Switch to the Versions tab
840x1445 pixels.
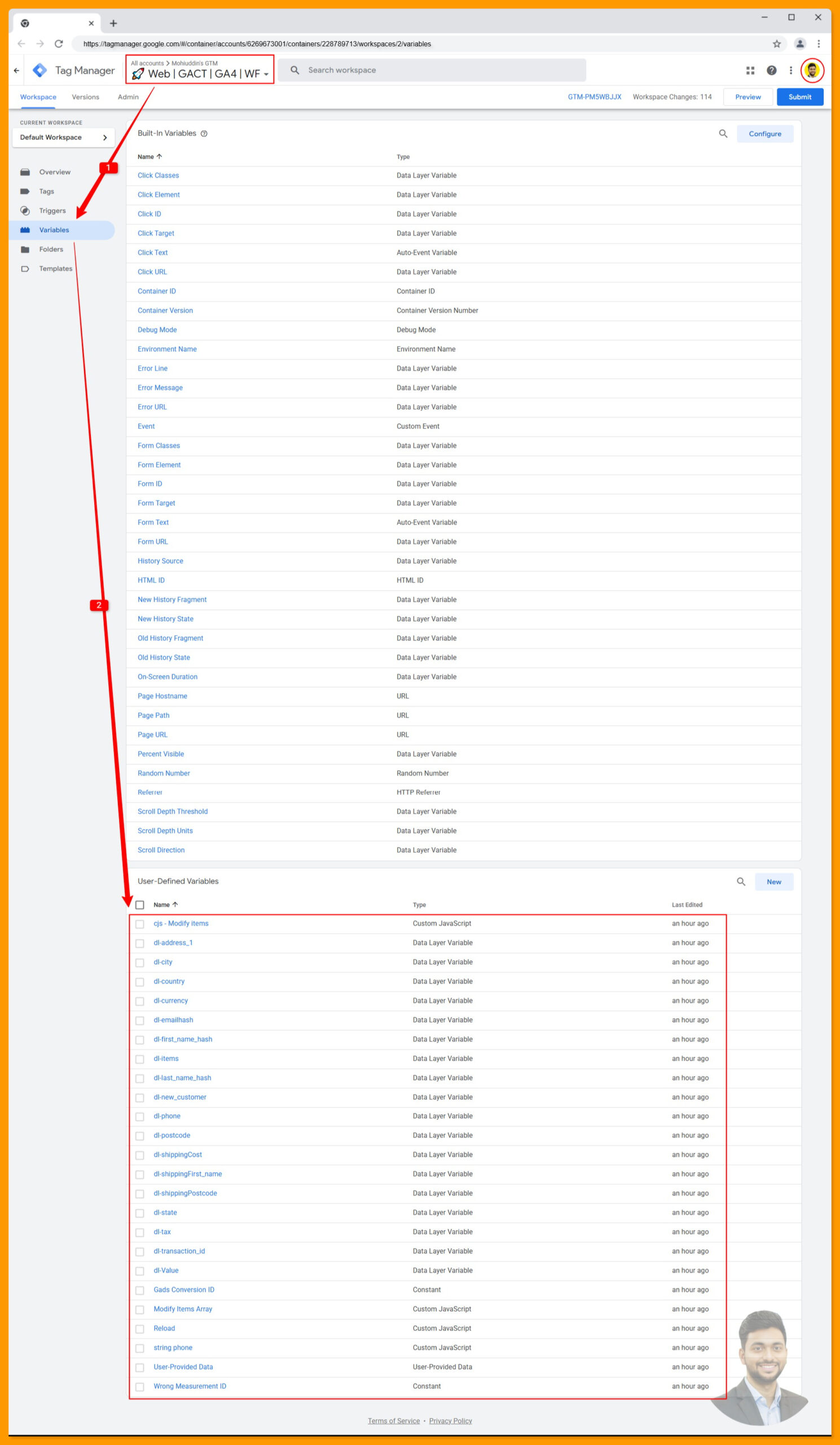[x=85, y=97]
